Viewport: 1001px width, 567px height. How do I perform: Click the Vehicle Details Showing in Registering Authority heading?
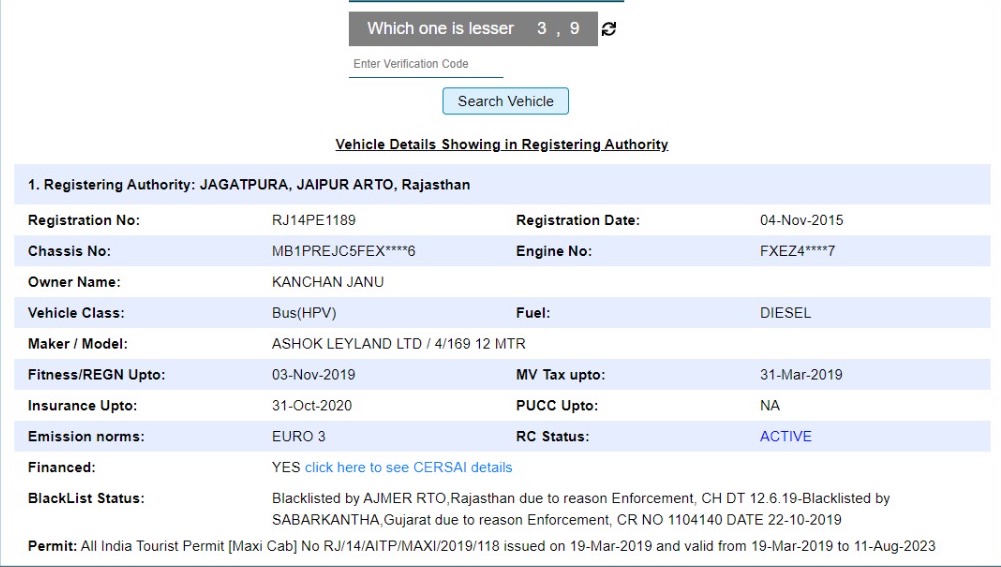click(501, 144)
